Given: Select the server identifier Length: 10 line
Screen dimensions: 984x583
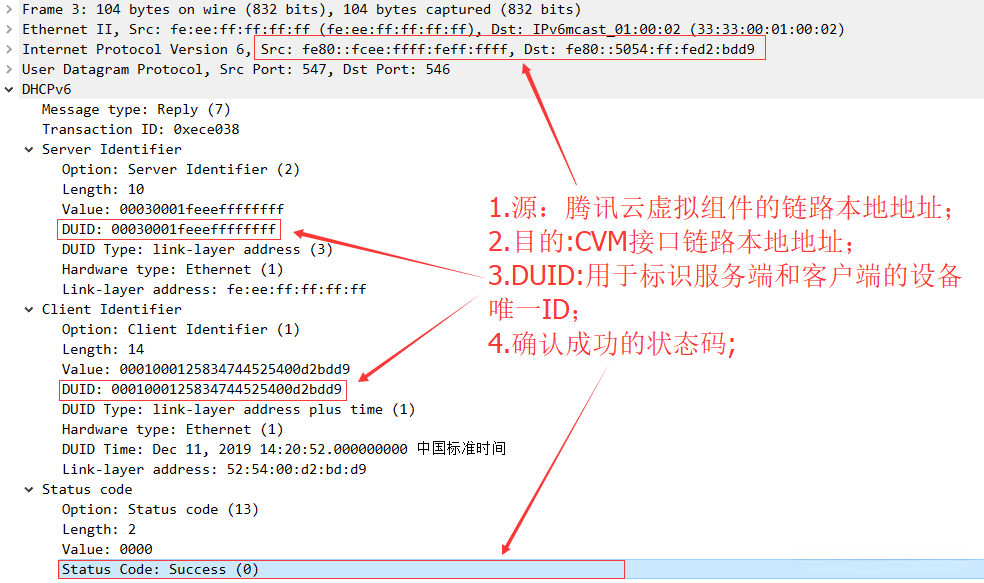Looking at the screenshot, I should pos(103,190).
